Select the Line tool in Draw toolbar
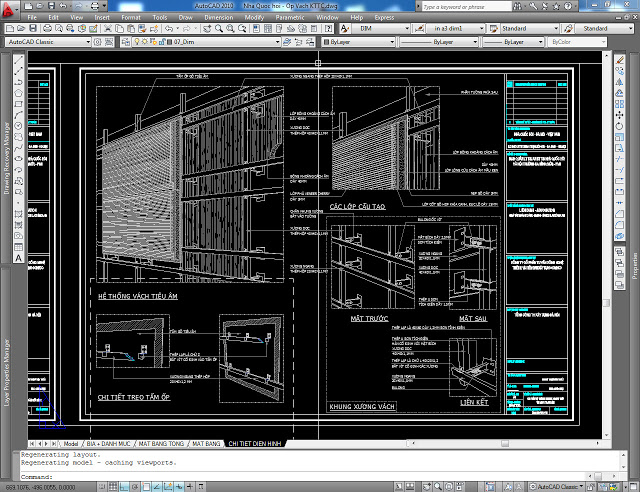This screenshot has height=492, width=640. 18,60
